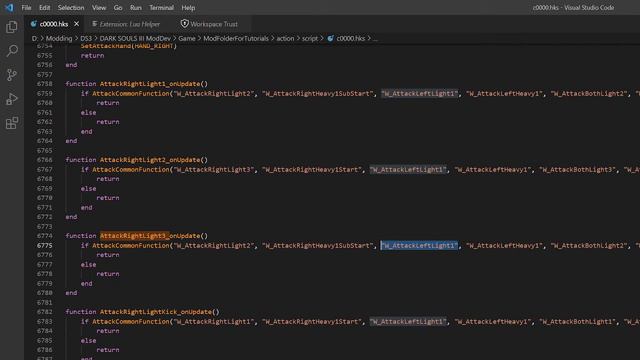This screenshot has height=360, width=640.
Task: Click "W_AttackRightHeavy1Start" on line 6783
Action: coord(312,321)
